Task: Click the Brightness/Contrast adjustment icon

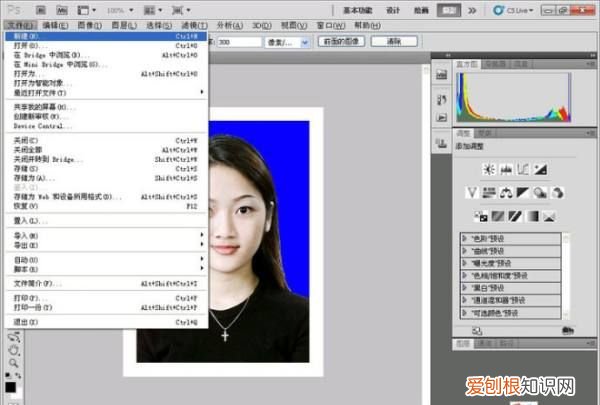Action: point(491,169)
